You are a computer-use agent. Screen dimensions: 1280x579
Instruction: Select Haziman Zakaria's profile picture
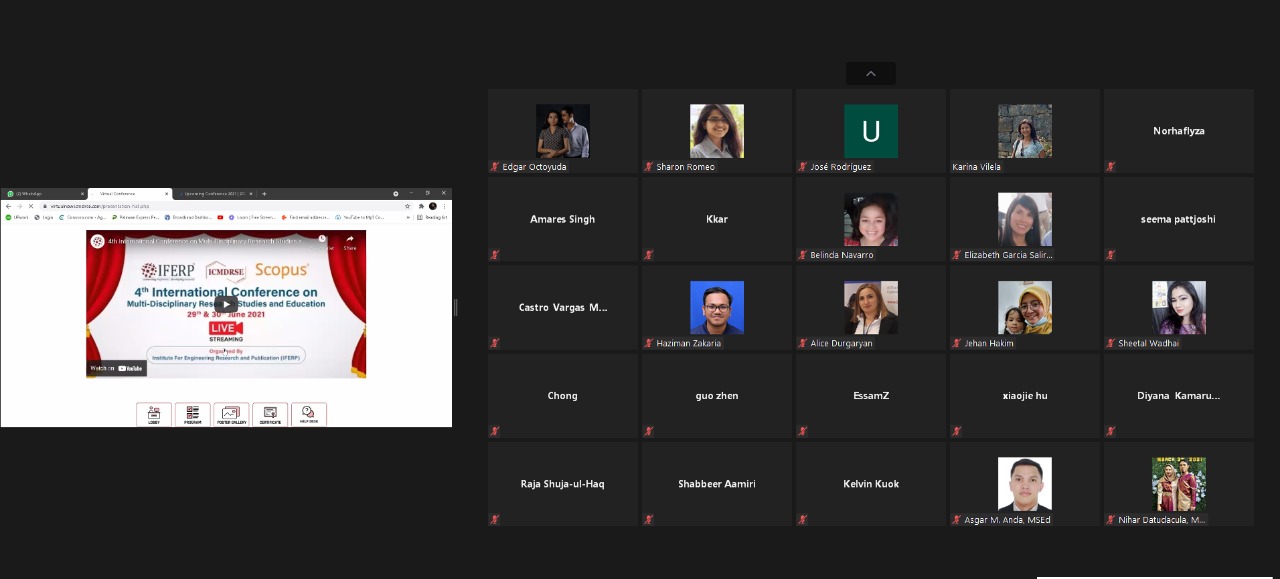[717, 307]
